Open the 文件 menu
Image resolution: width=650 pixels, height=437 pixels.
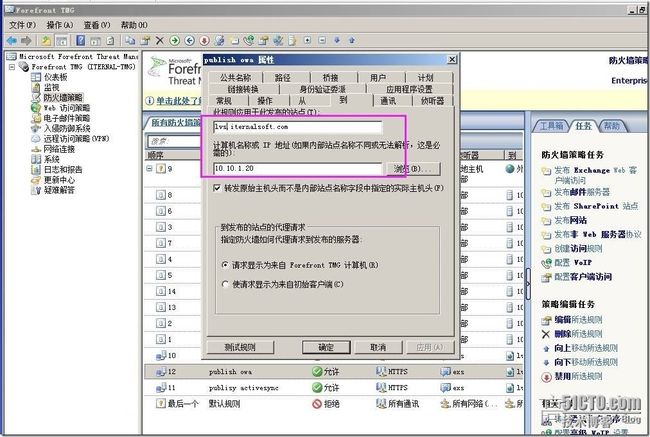22,25
